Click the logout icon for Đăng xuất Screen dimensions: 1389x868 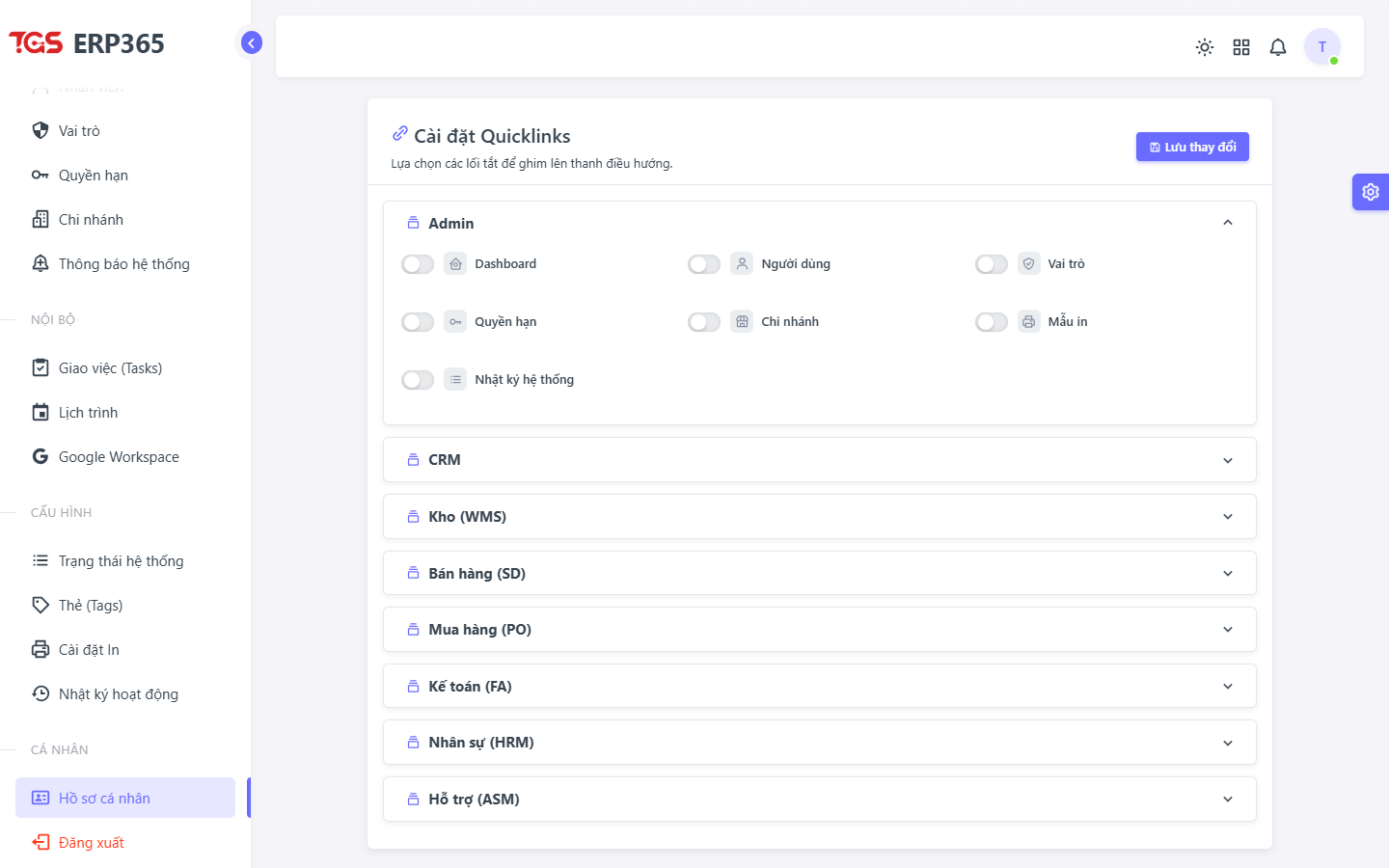tap(41, 842)
